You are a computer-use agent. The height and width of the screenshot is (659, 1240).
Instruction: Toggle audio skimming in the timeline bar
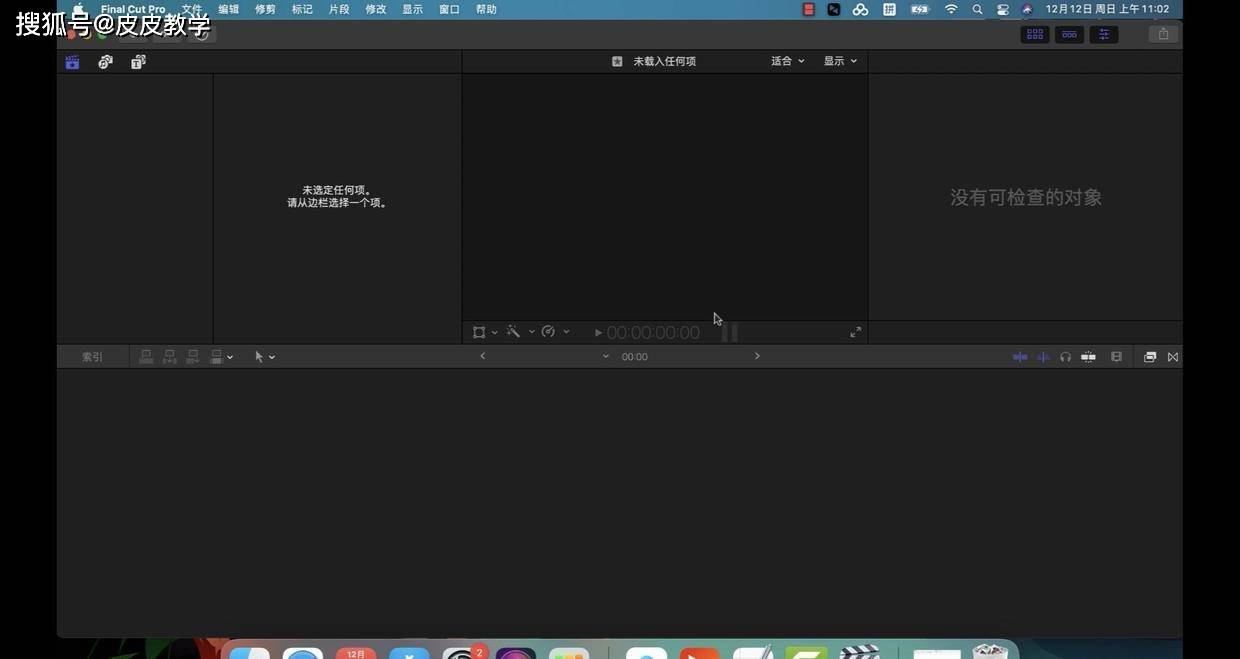(x=1043, y=356)
